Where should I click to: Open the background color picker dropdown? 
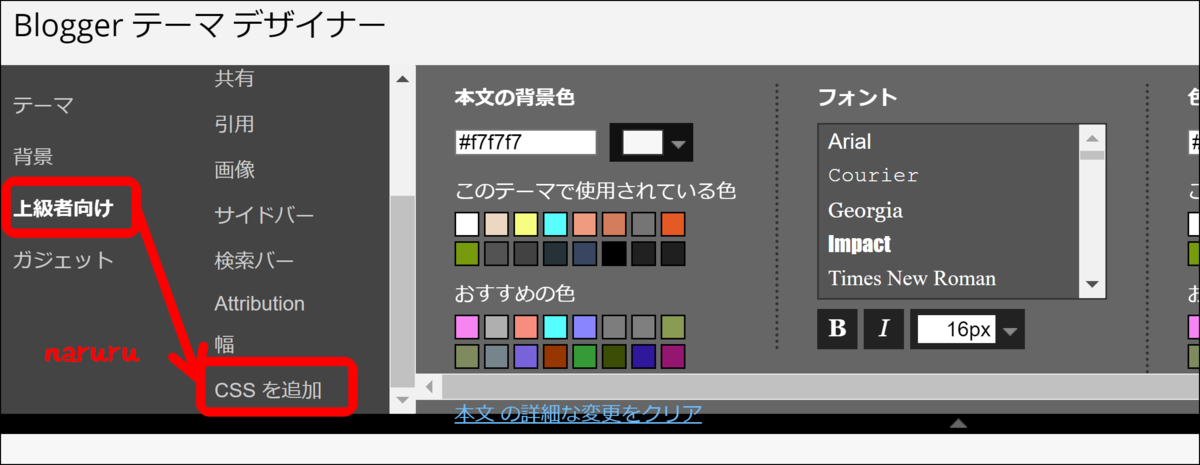click(x=651, y=143)
